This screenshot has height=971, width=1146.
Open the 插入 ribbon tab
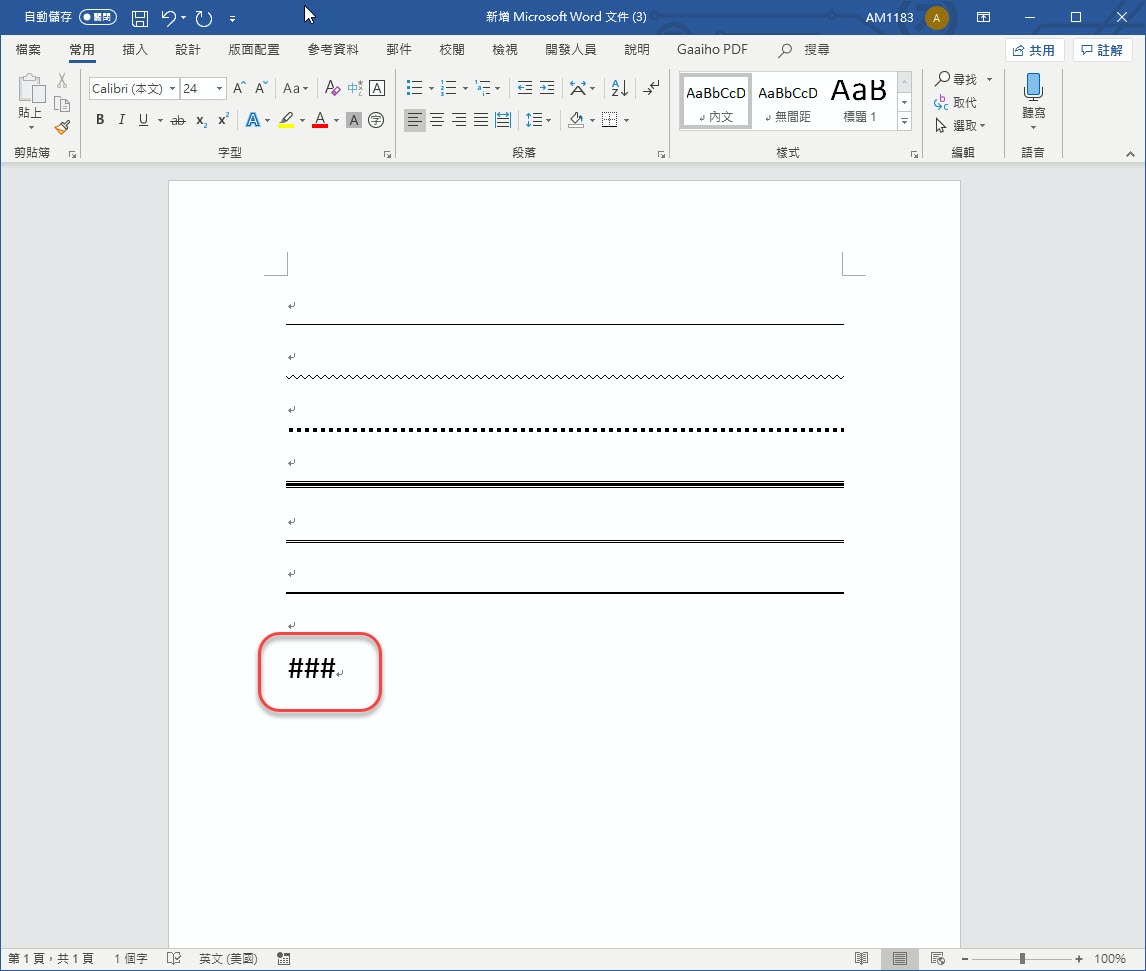(x=134, y=50)
